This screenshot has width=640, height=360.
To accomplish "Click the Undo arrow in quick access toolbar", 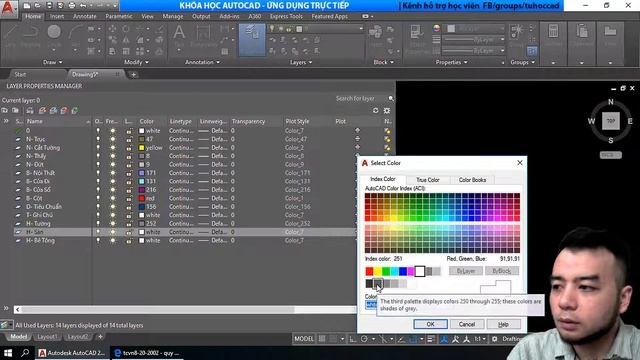I will pyautogui.click(x=83, y=6).
